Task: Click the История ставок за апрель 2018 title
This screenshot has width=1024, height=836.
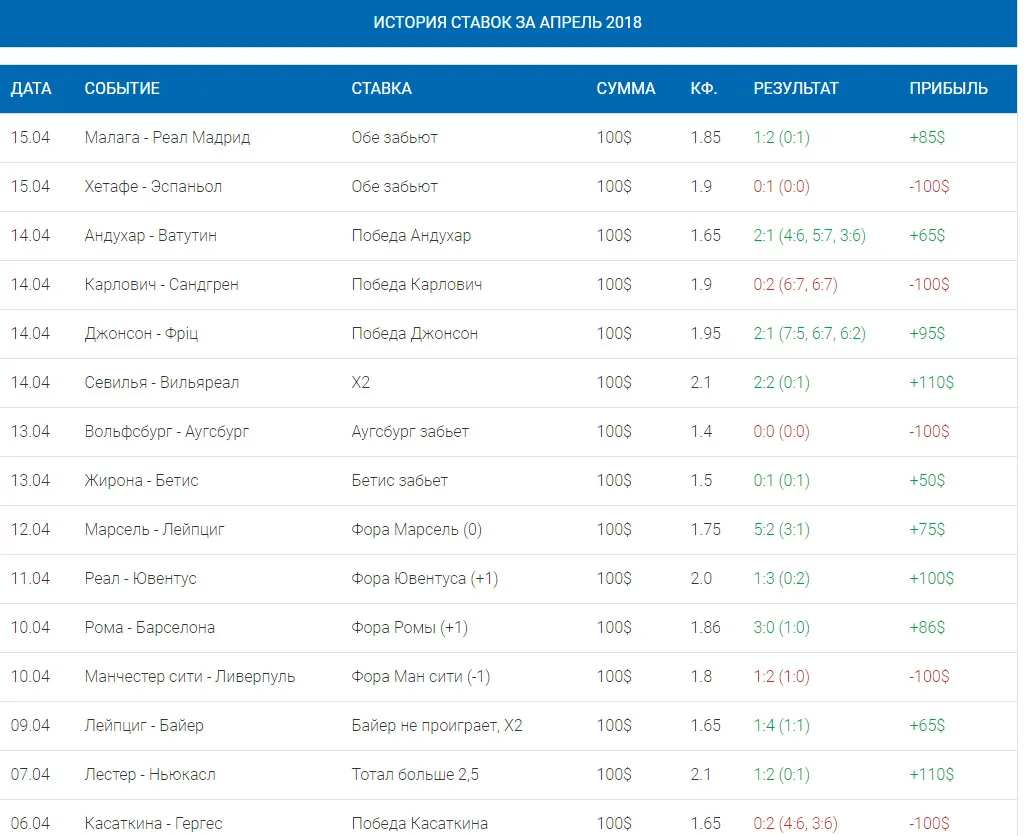Action: click(507, 22)
